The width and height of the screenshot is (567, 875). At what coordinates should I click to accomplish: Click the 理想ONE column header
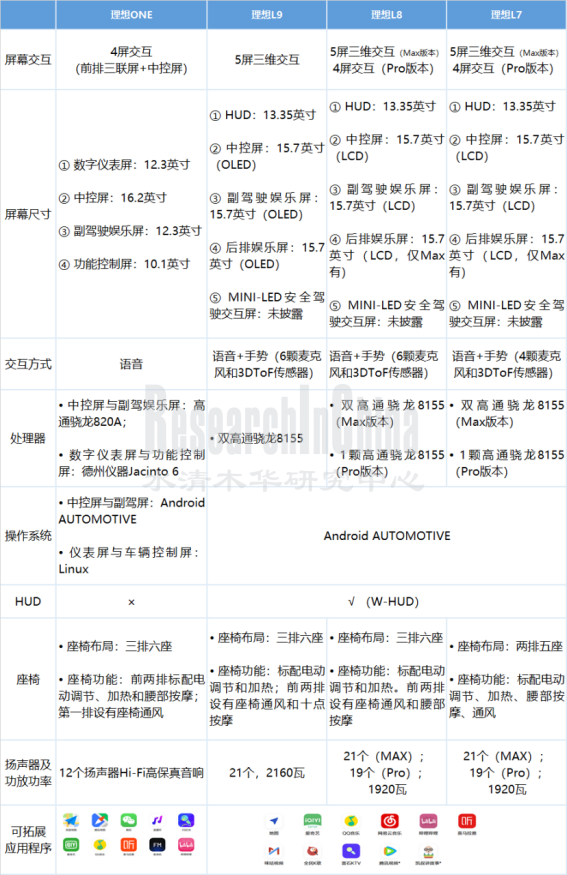131,15
